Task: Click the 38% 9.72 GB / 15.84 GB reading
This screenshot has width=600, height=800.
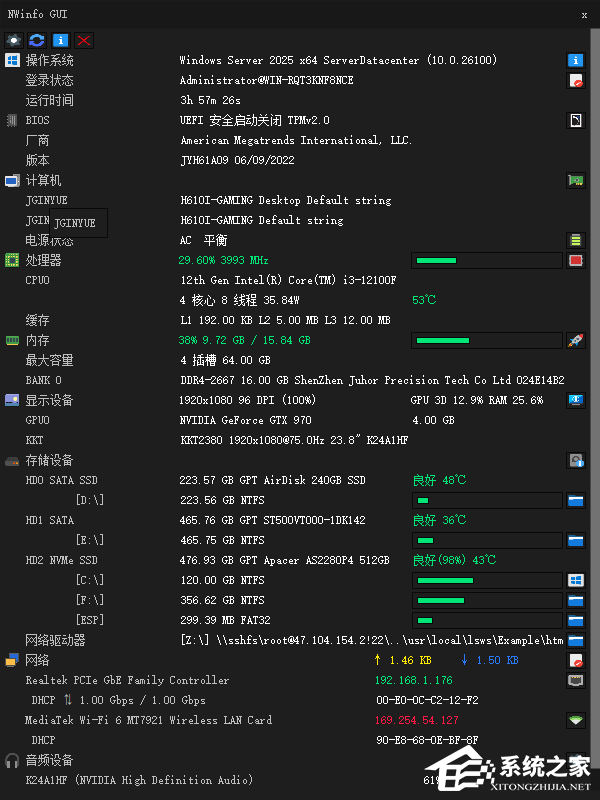Action: tap(244, 340)
